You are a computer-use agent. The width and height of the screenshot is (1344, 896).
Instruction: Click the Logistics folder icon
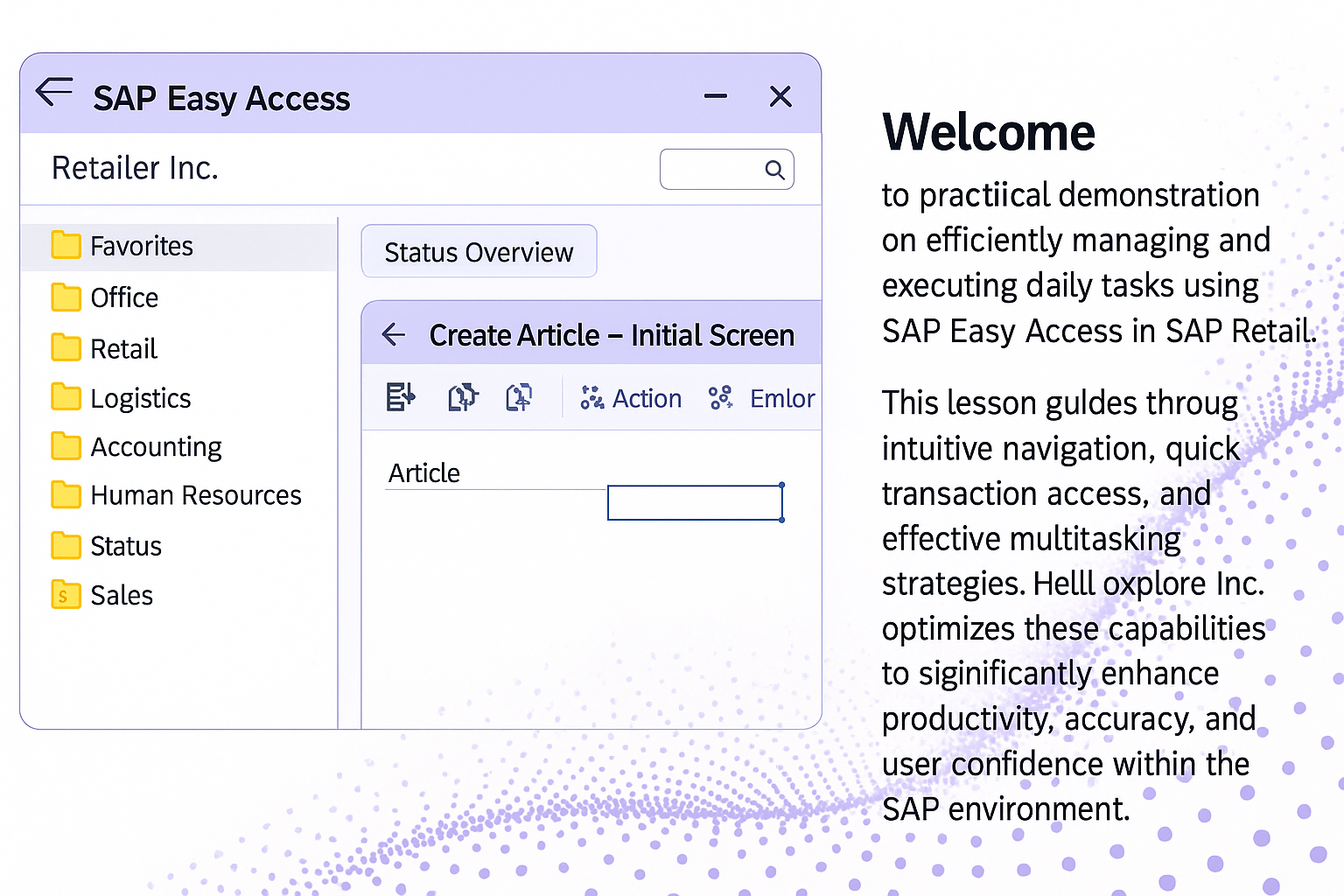(66, 396)
